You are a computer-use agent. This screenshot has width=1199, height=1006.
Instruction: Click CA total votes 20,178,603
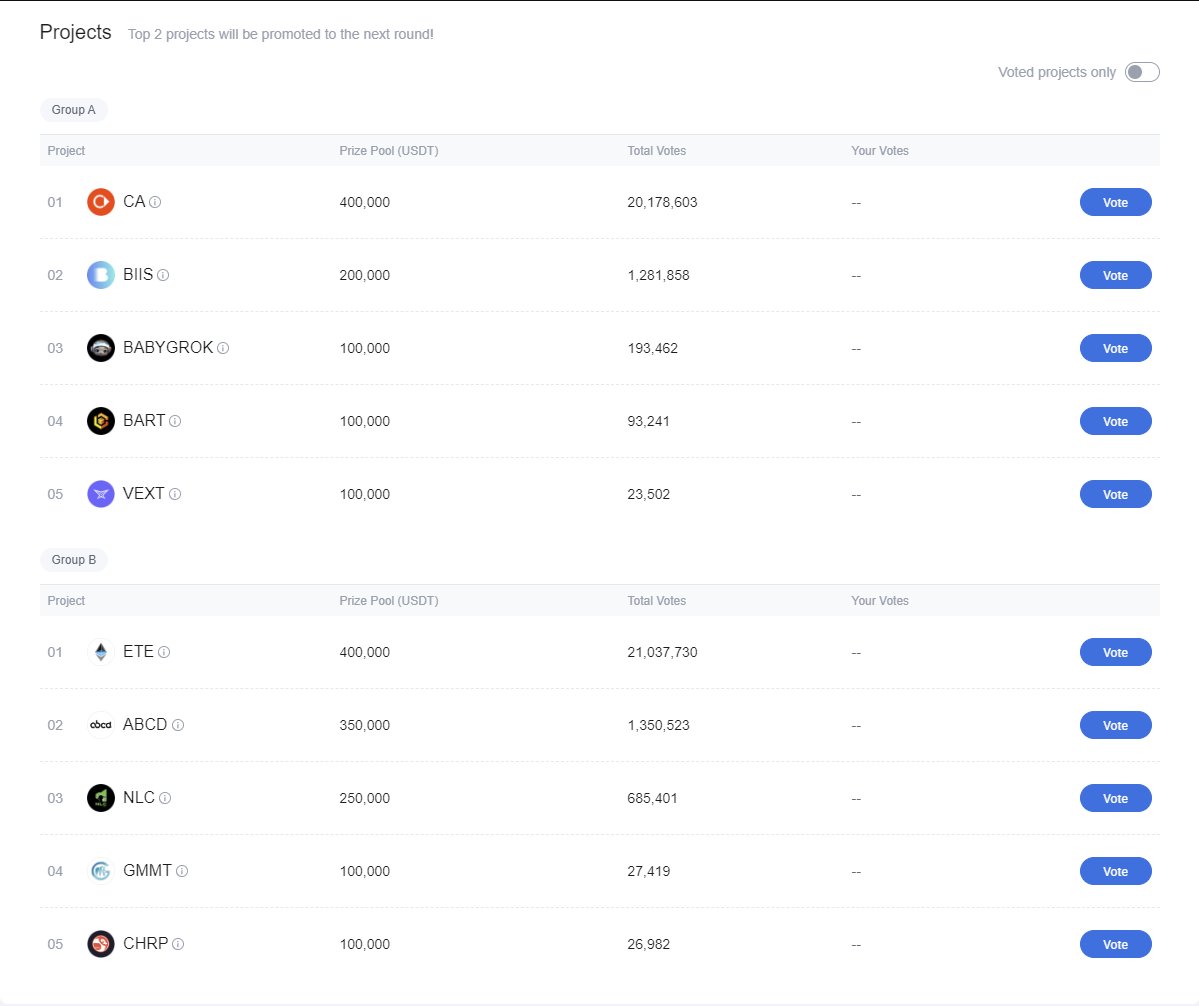pos(662,203)
